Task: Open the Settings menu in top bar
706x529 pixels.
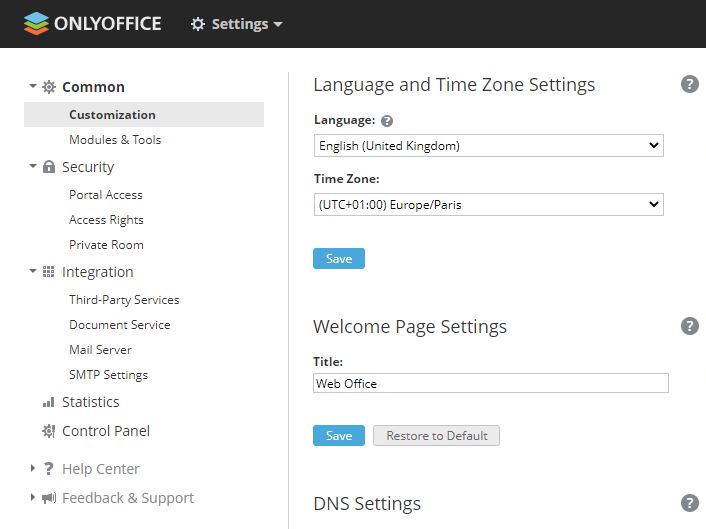Action: 237,24
